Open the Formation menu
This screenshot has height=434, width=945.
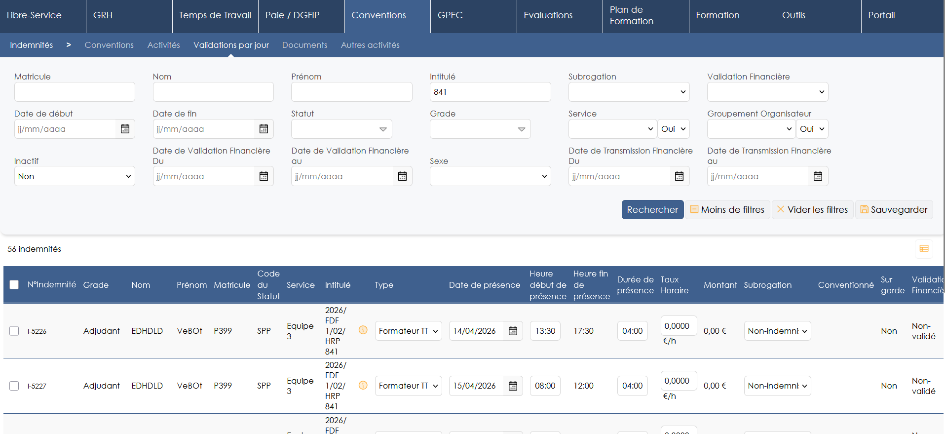click(x=717, y=16)
